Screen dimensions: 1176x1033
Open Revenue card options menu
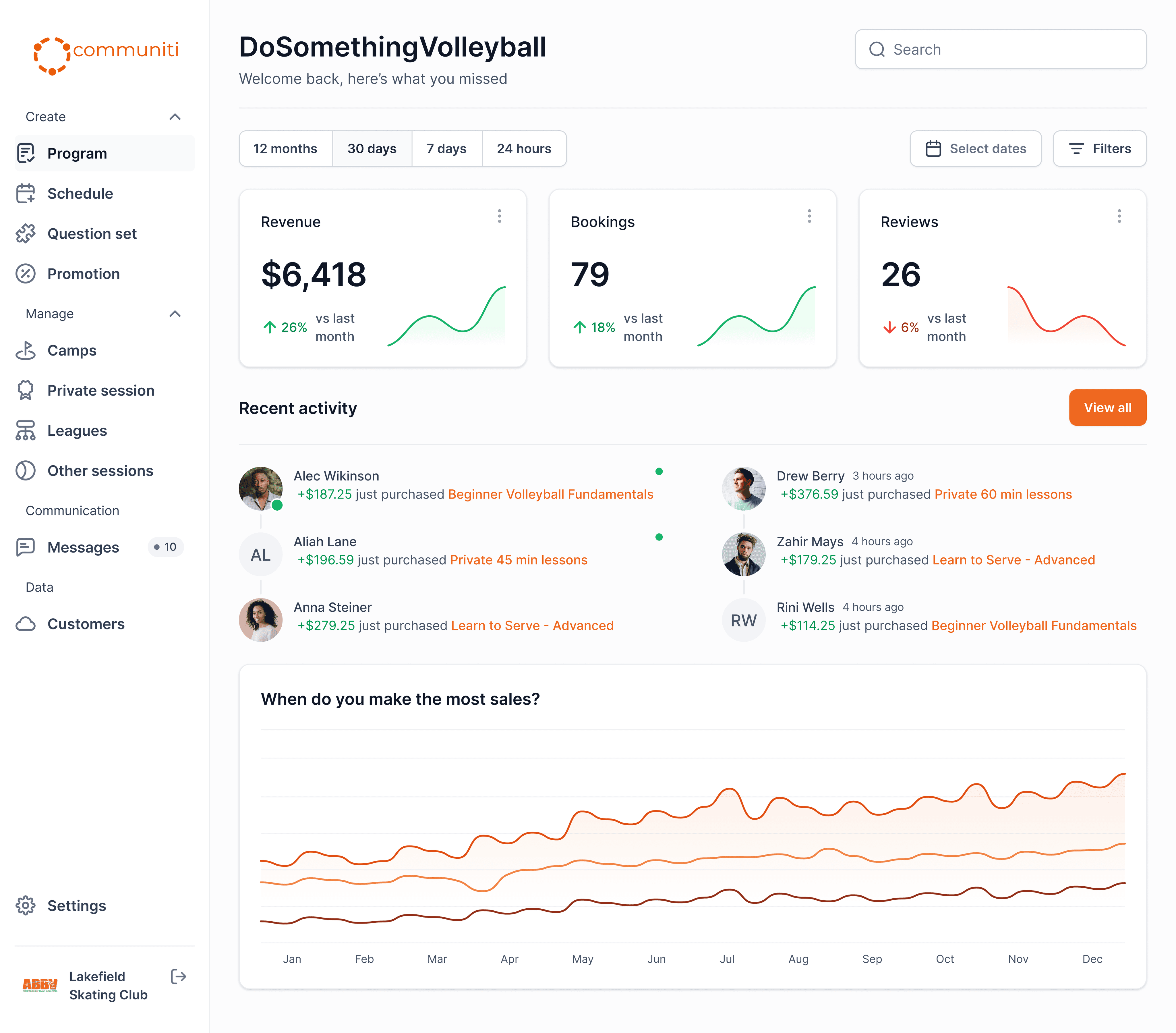(x=499, y=216)
